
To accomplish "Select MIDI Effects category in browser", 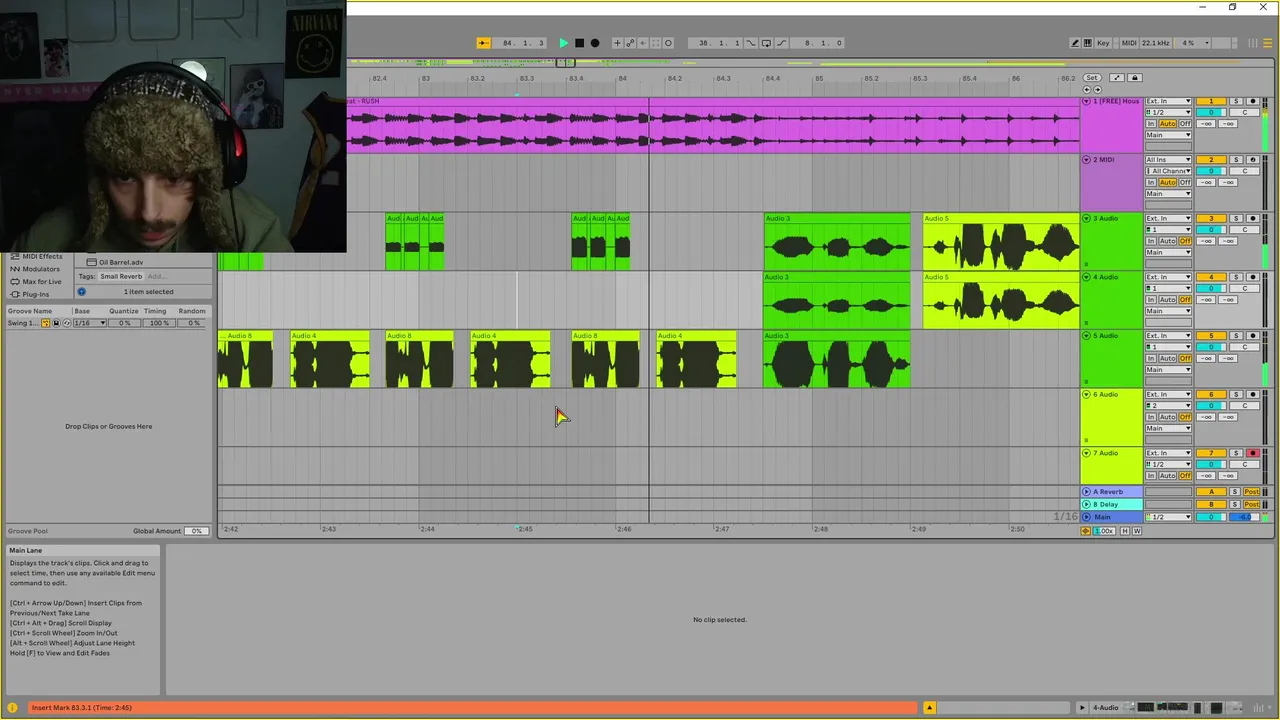I will click(42, 257).
